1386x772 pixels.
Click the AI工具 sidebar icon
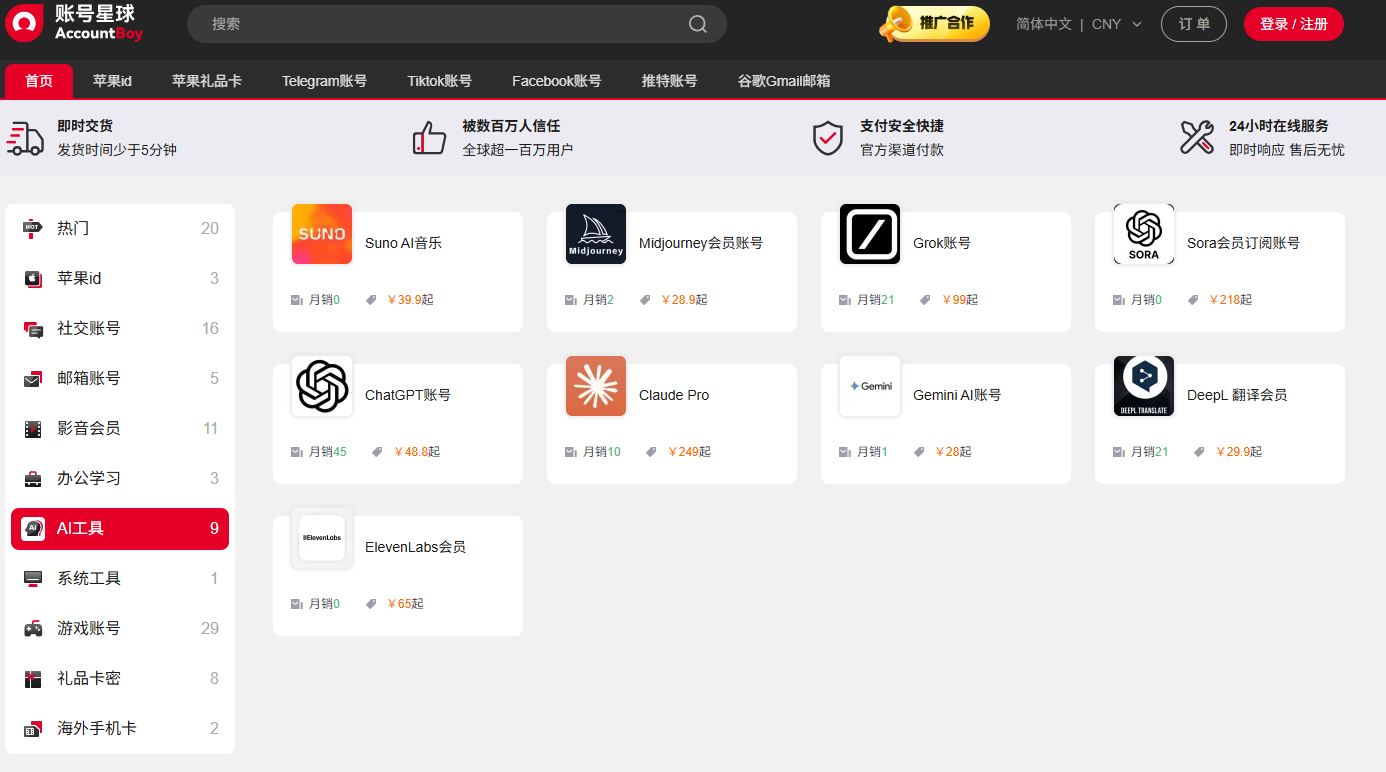tap(33, 528)
